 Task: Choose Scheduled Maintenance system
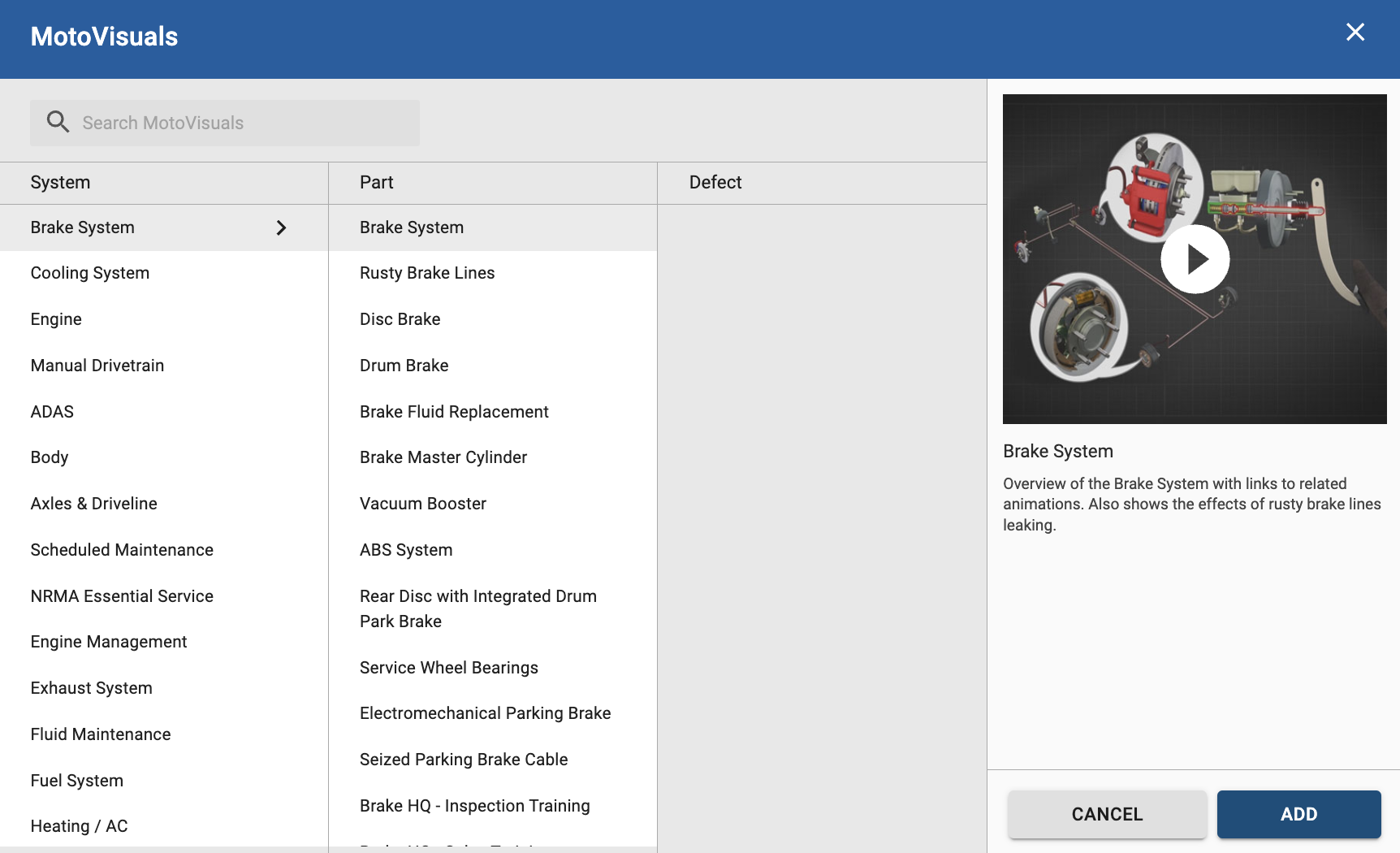tap(164, 550)
